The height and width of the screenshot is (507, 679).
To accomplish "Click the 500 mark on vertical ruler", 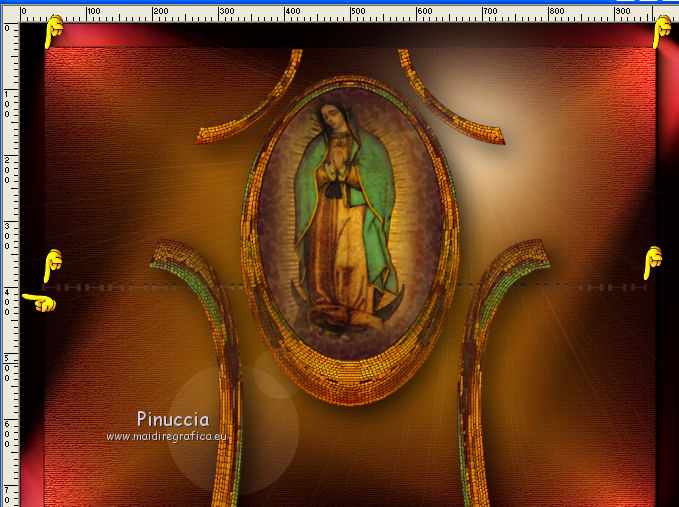I will [7, 368].
